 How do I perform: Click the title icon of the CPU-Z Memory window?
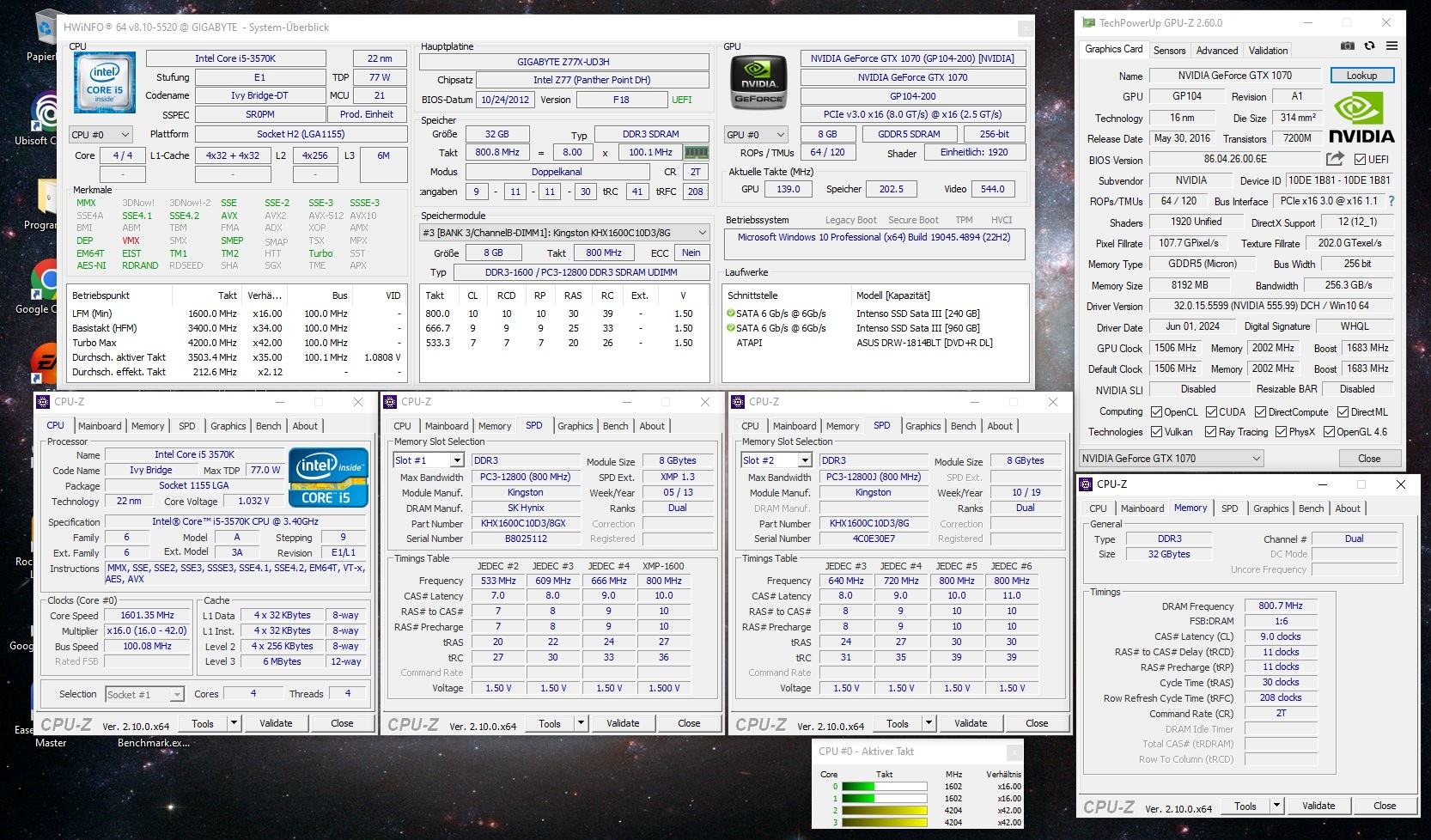point(1086,484)
